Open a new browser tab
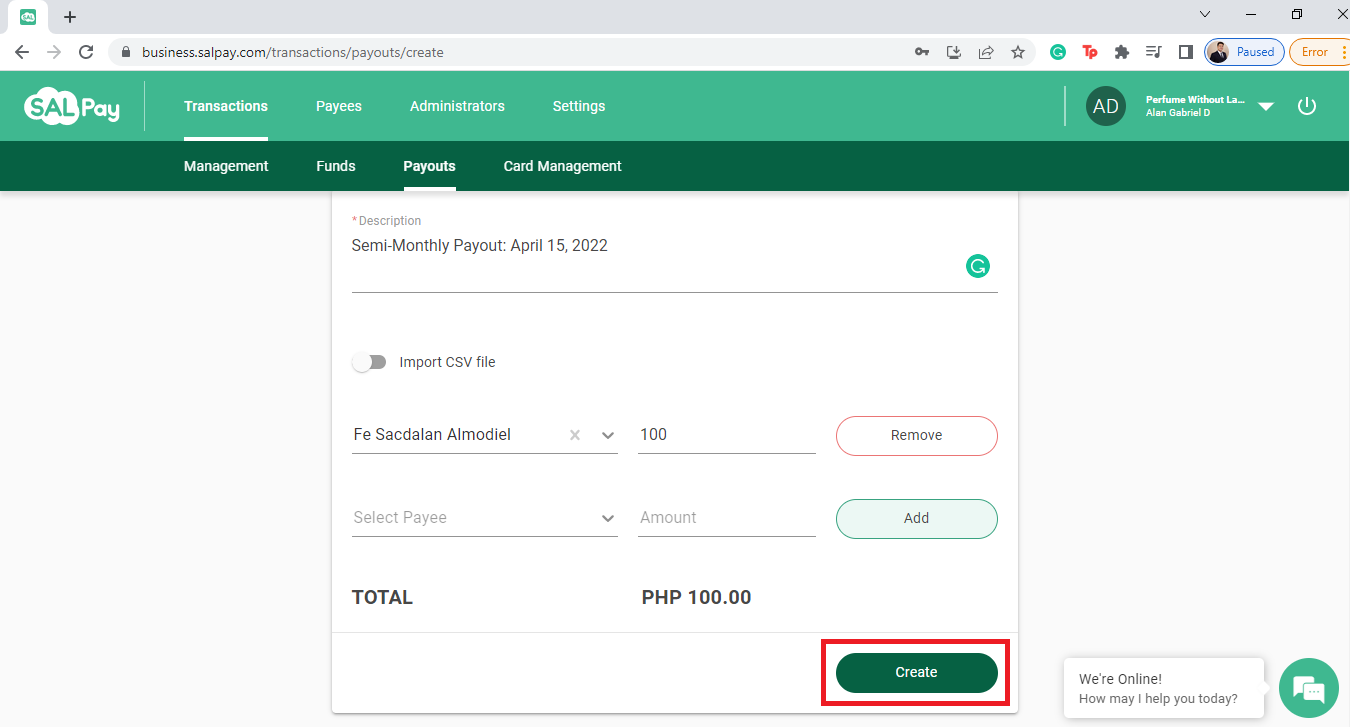Image resolution: width=1350 pixels, height=727 pixels. (x=70, y=17)
